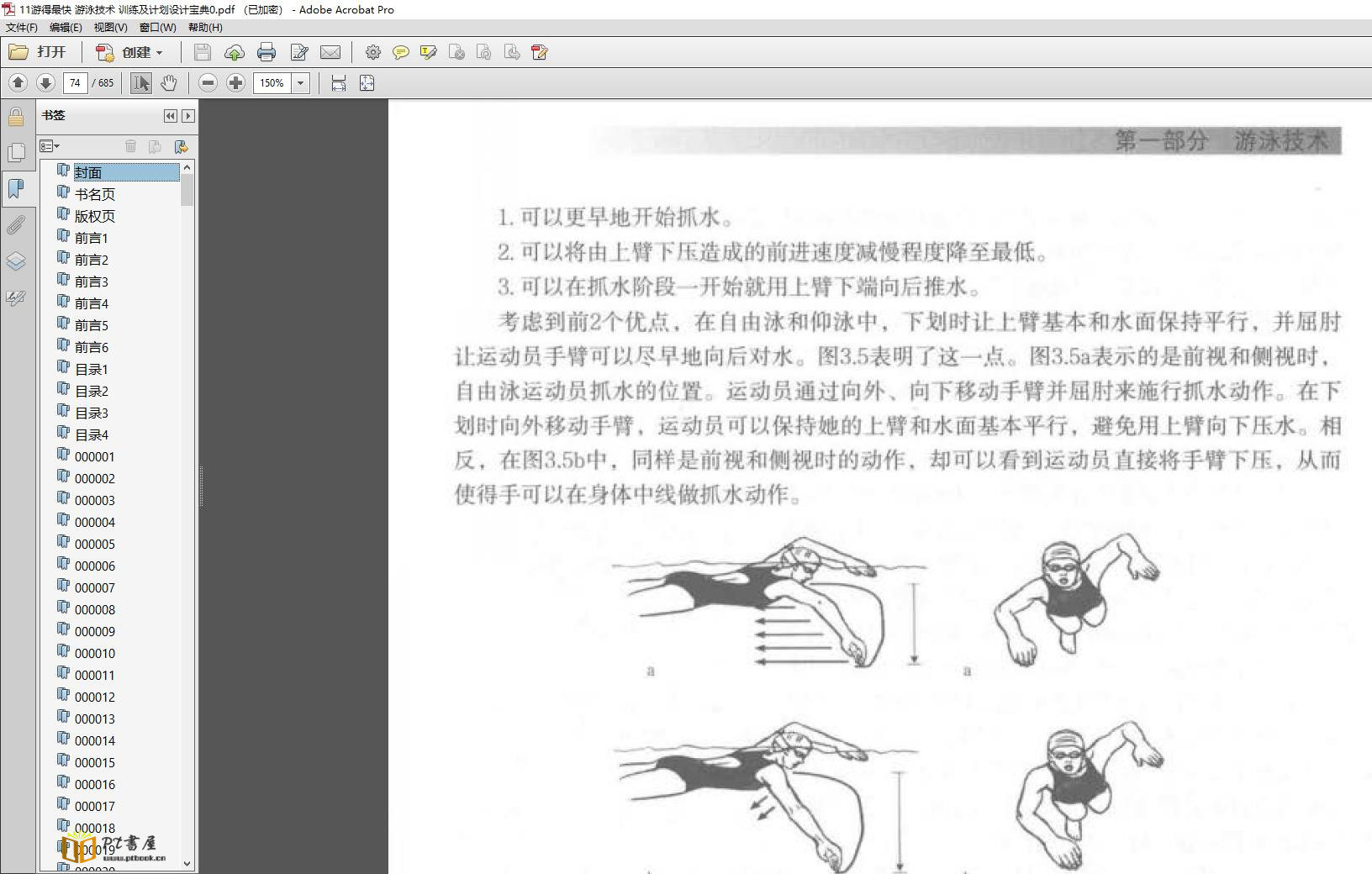Open the zoom percentage dropdown

299,83
